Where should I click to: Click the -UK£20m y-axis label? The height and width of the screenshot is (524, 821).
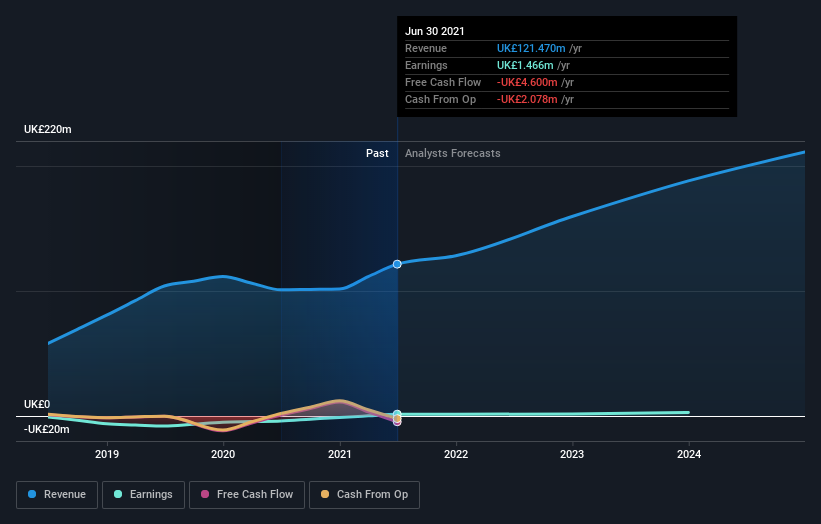[x=47, y=429]
